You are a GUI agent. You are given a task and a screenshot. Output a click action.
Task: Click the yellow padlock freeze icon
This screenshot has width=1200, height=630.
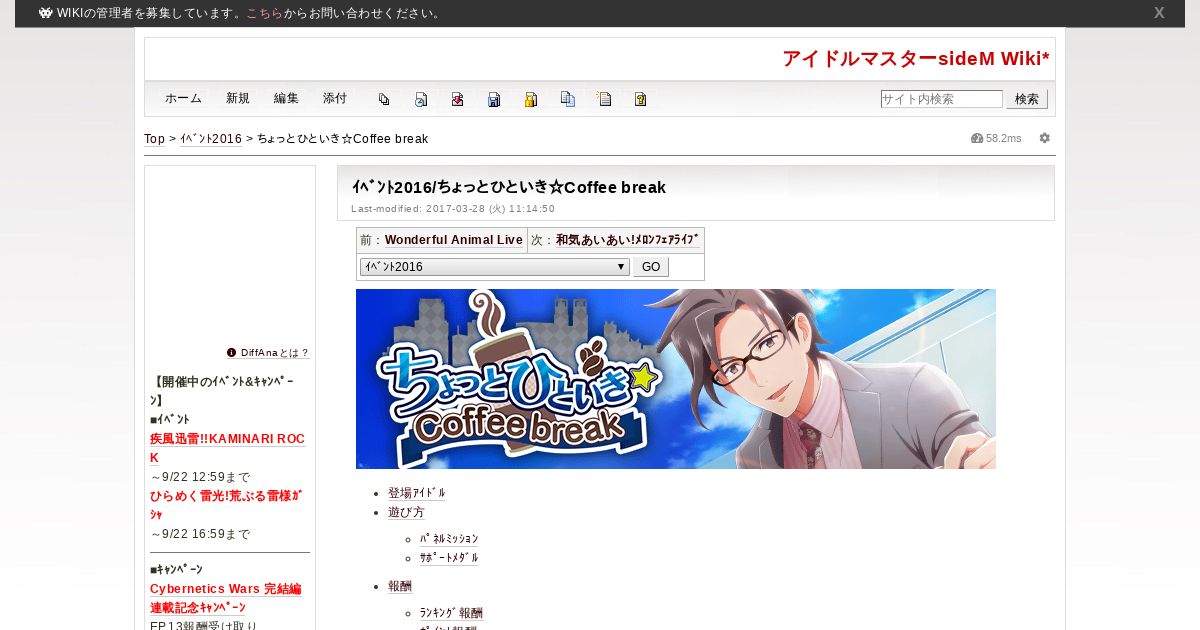point(531,99)
